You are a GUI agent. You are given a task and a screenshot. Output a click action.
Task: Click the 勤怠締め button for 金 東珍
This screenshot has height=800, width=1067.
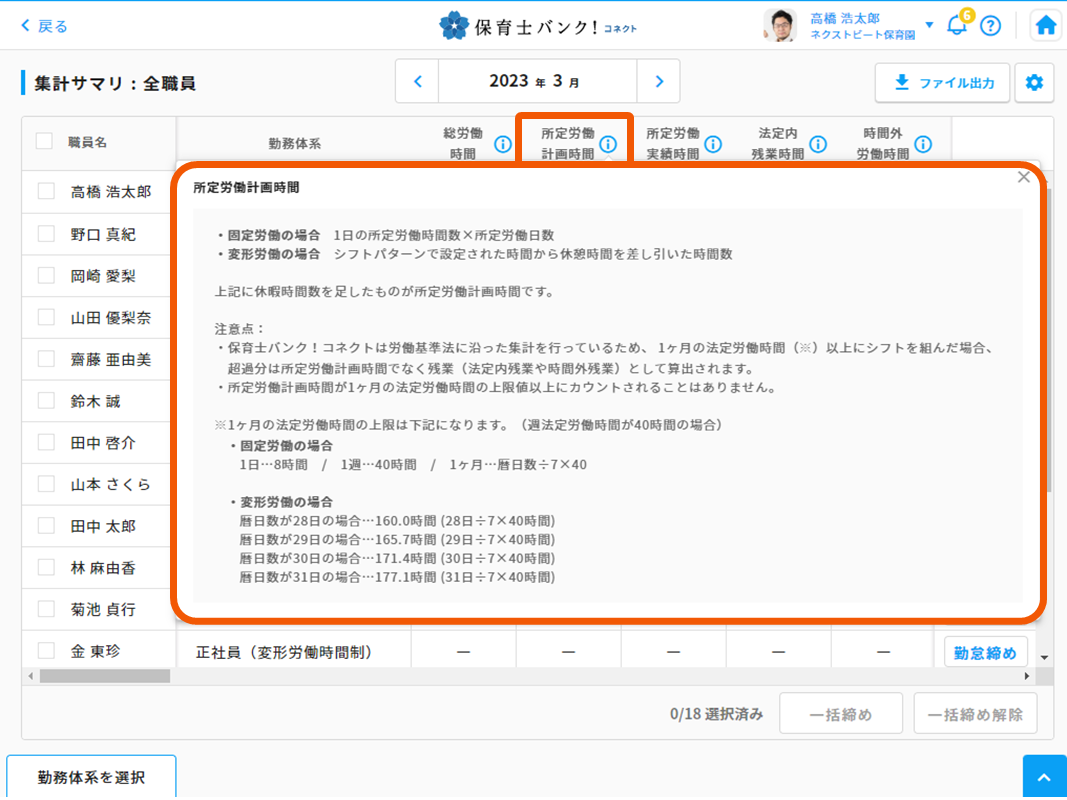(x=985, y=653)
